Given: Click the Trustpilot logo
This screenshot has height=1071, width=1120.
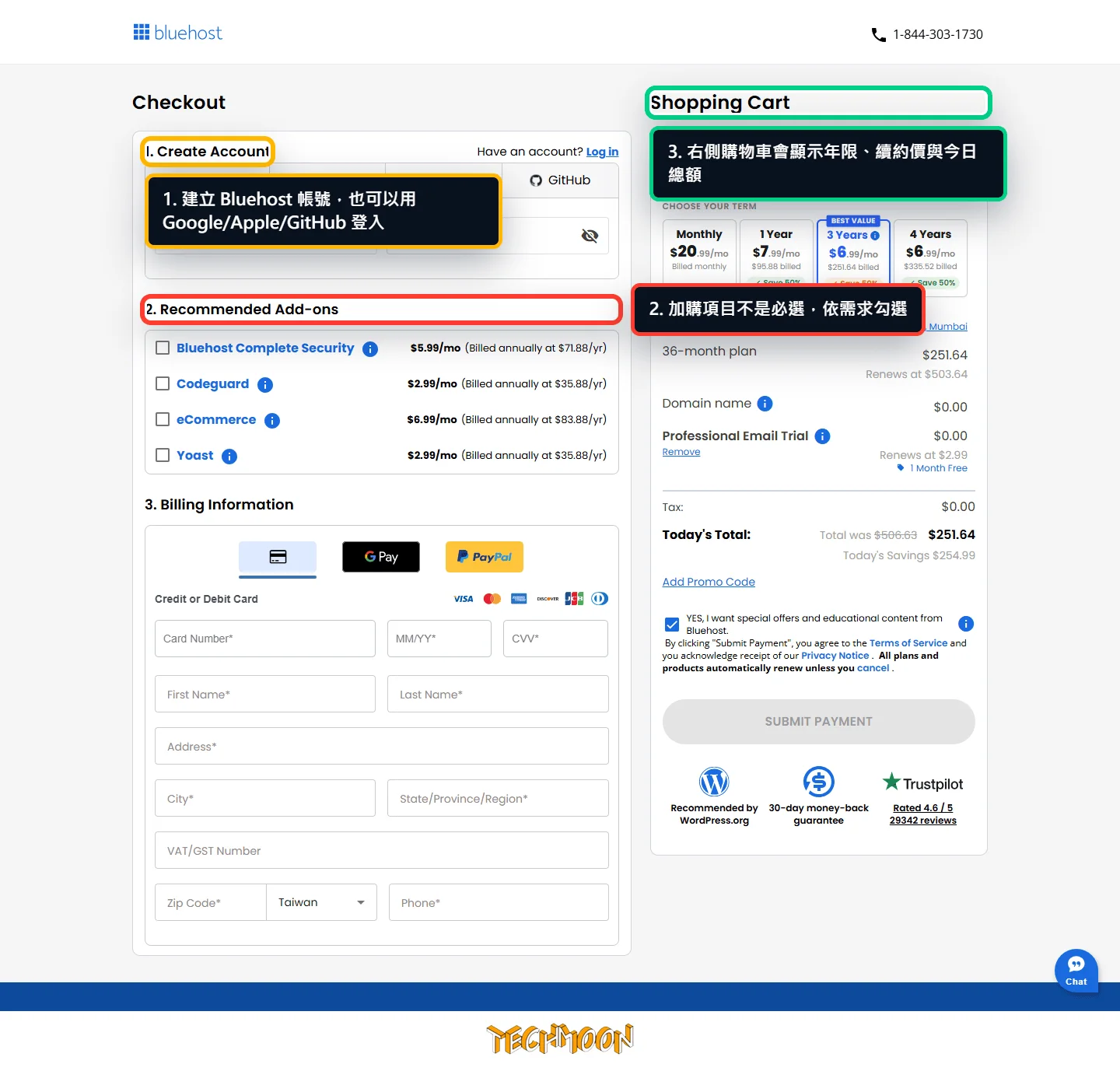Looking at the screenshot, I should click(922, 782).
